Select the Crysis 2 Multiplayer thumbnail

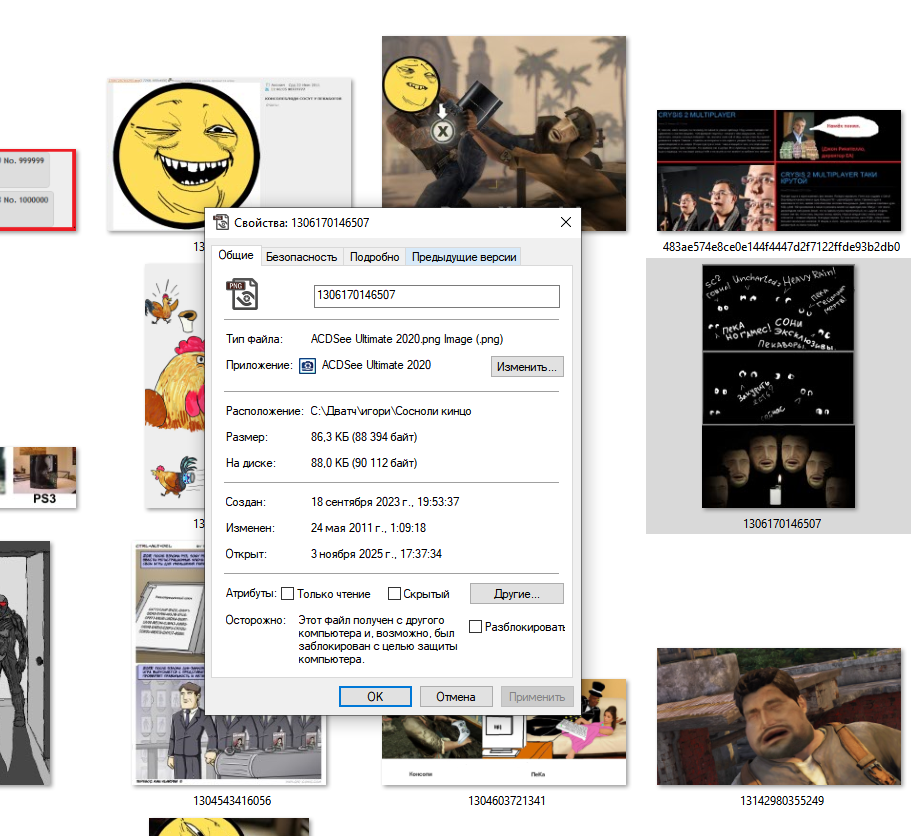(x=779, y=170)
